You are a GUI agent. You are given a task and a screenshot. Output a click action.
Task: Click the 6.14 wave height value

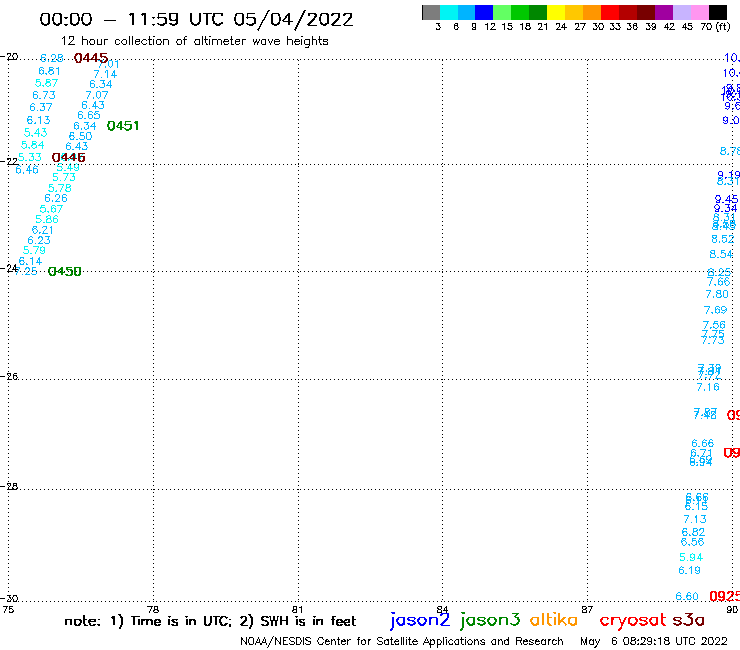(30, 261)
